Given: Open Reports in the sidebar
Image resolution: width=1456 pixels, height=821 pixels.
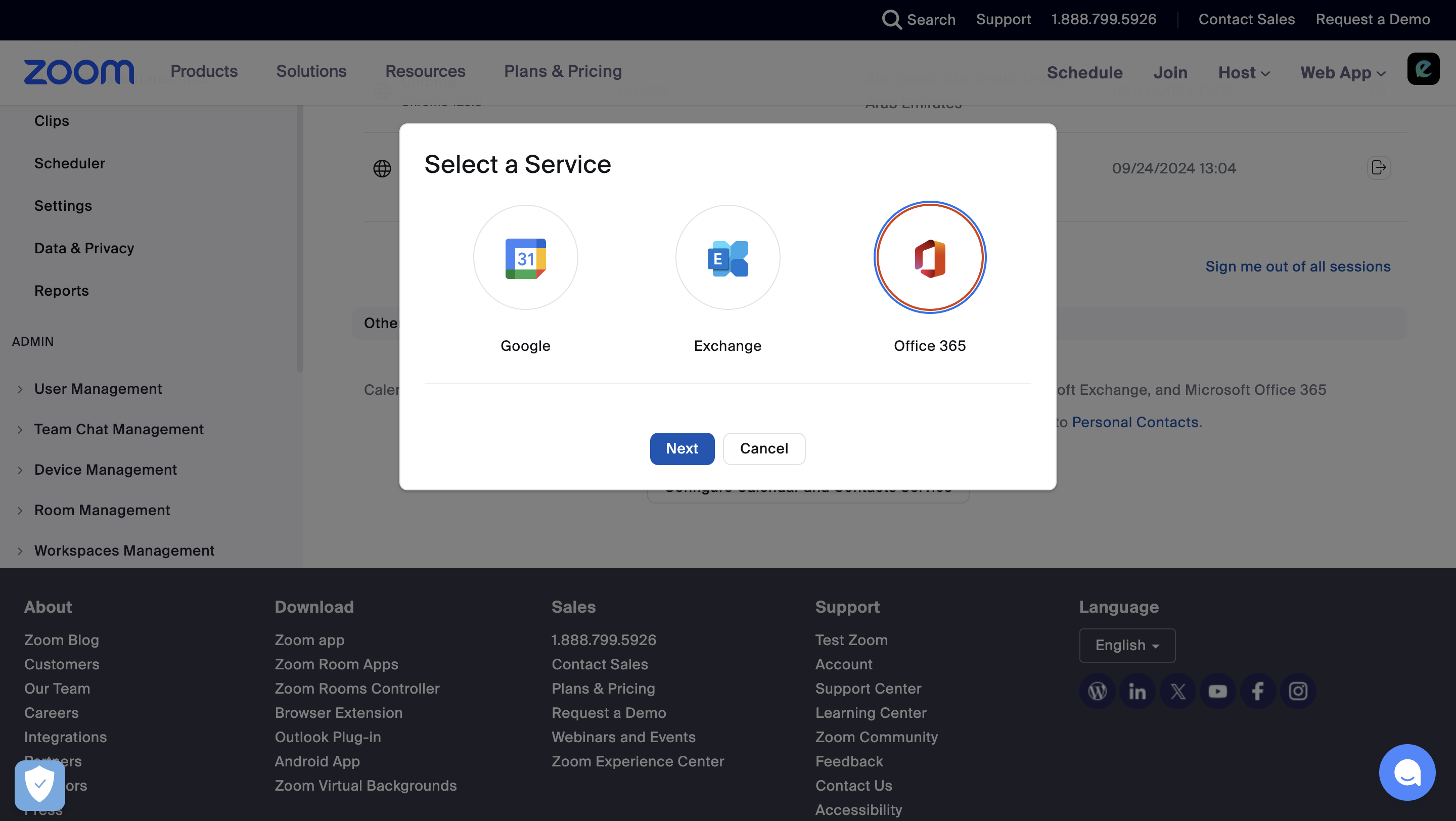Looking at the screenshot, I should [x=62, y=290].
